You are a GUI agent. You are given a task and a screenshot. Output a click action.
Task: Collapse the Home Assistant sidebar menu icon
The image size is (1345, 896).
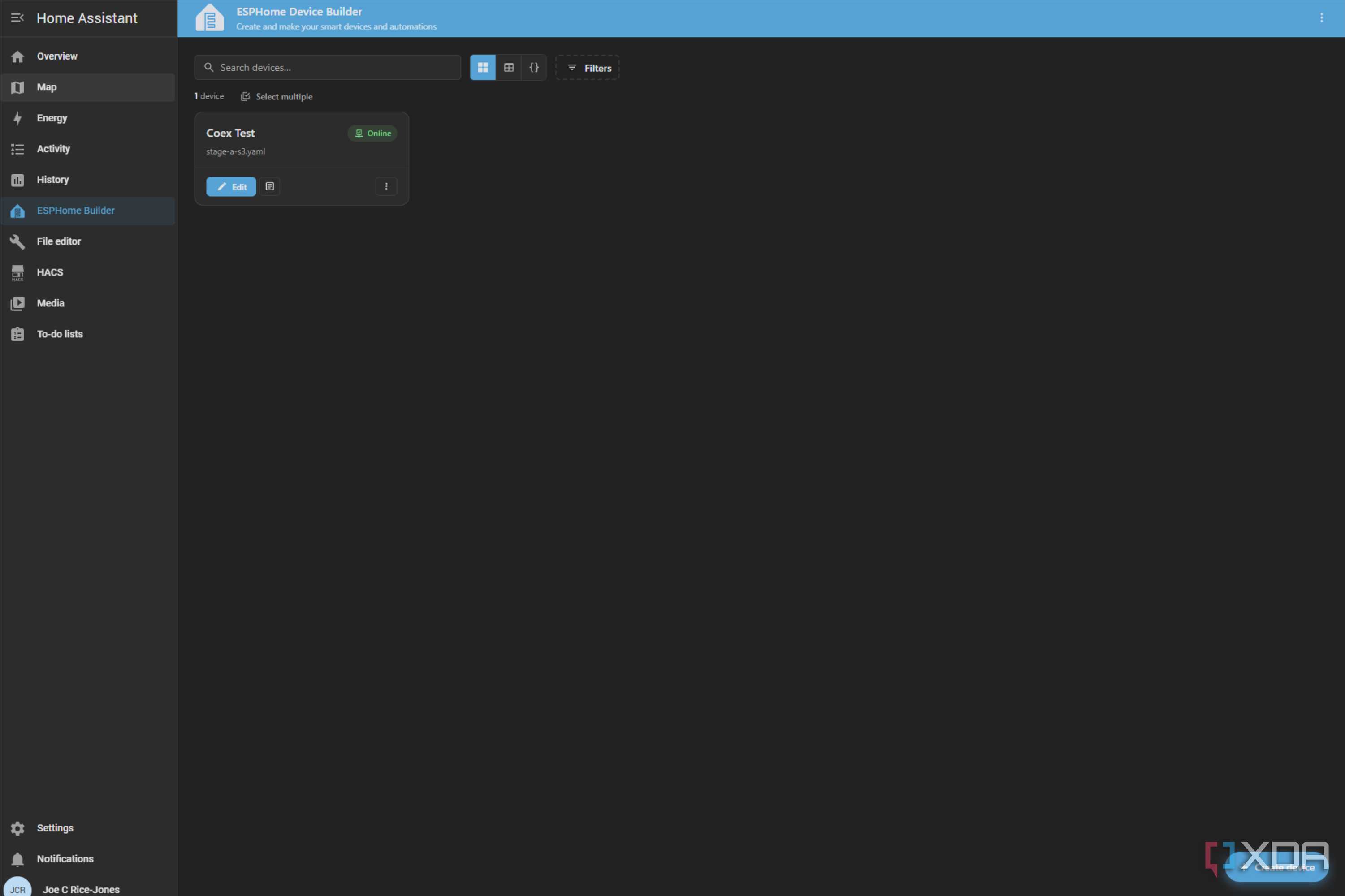[x=17, y=18]
